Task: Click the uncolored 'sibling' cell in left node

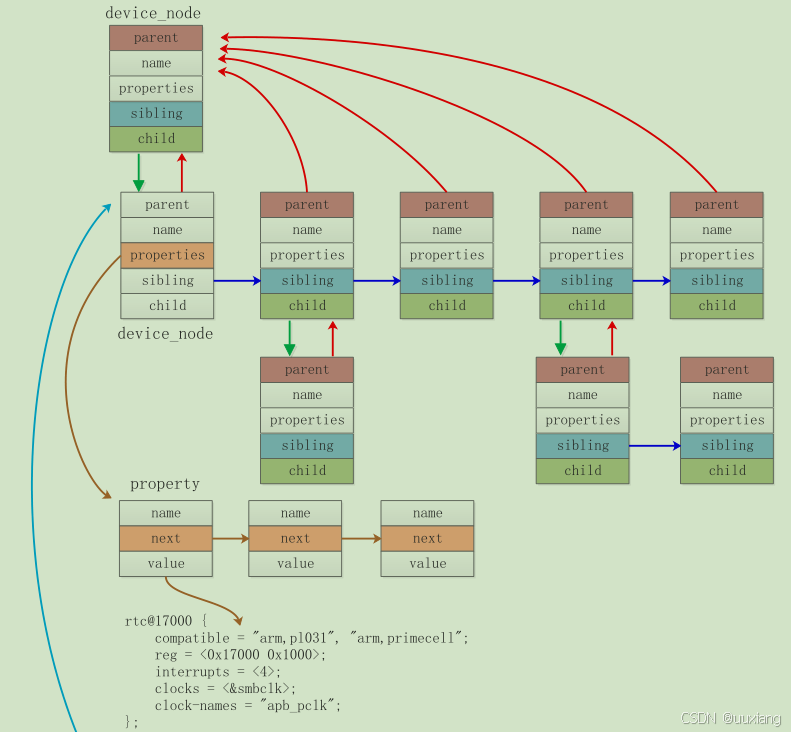Action: coord(167,280)
